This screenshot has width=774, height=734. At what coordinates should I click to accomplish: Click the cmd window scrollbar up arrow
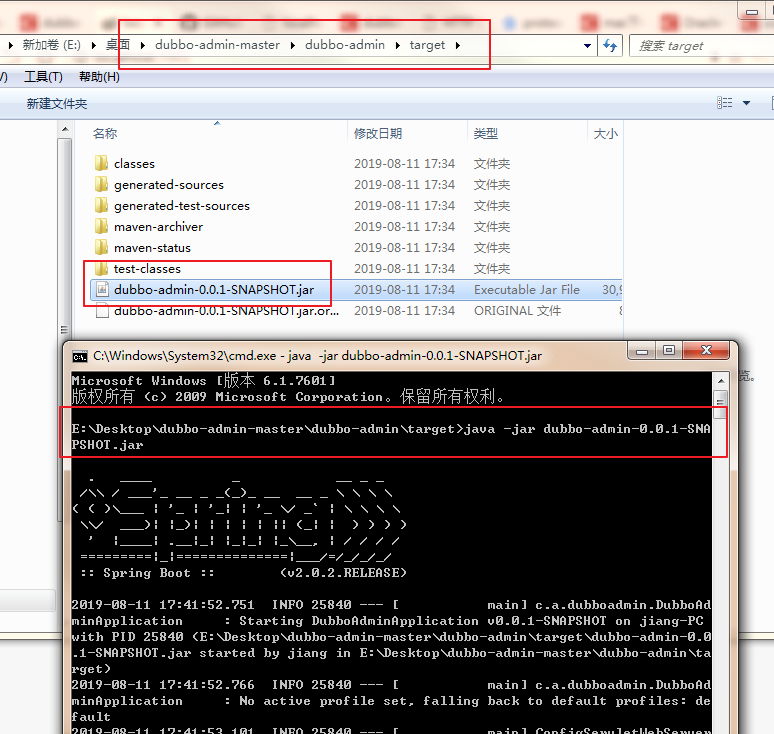721,381
